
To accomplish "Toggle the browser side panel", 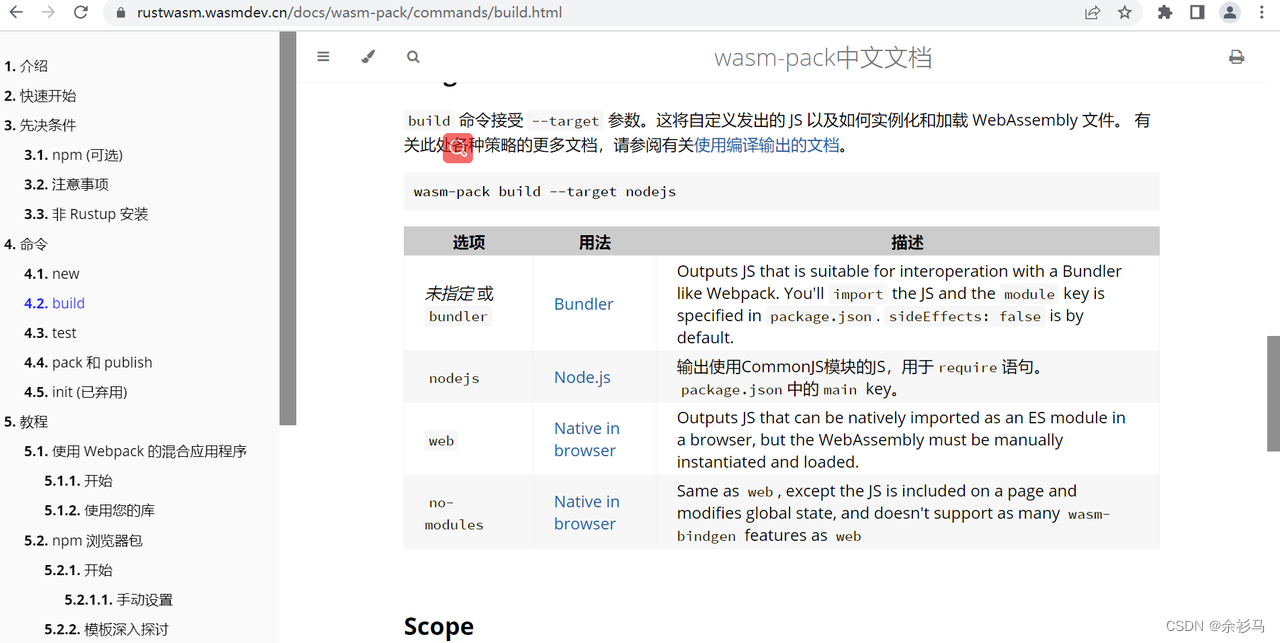I will pos(1197,13).
